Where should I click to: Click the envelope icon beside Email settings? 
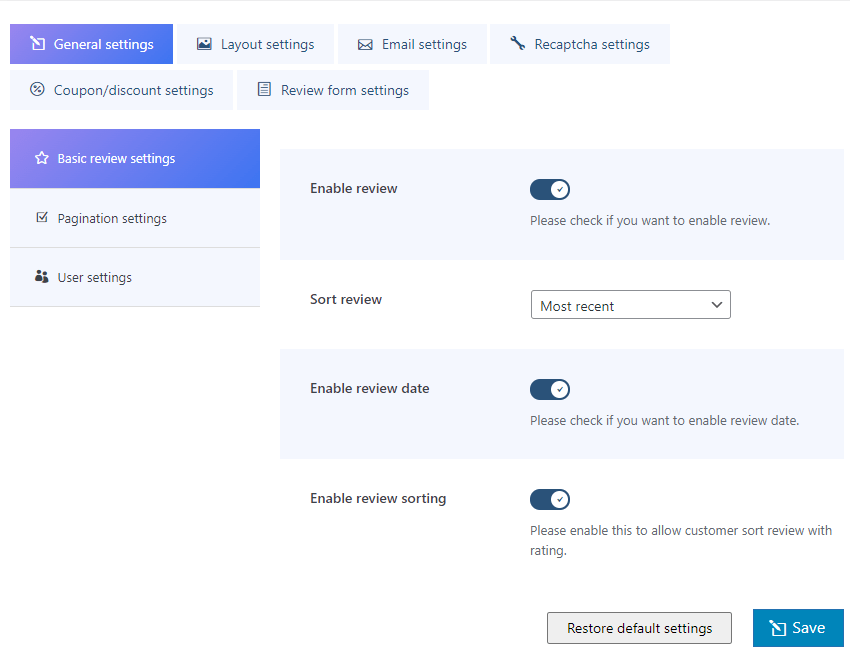coord(365,44)
